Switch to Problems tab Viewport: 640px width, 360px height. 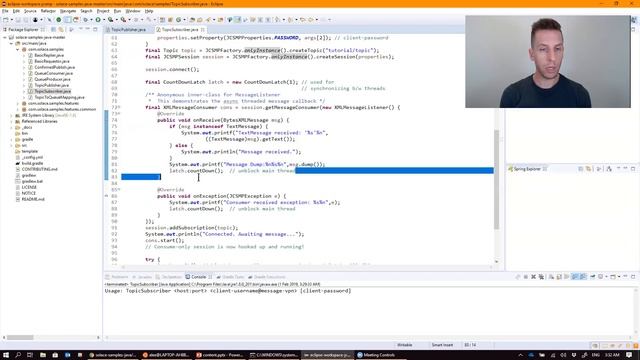click(x=117, y=277)
